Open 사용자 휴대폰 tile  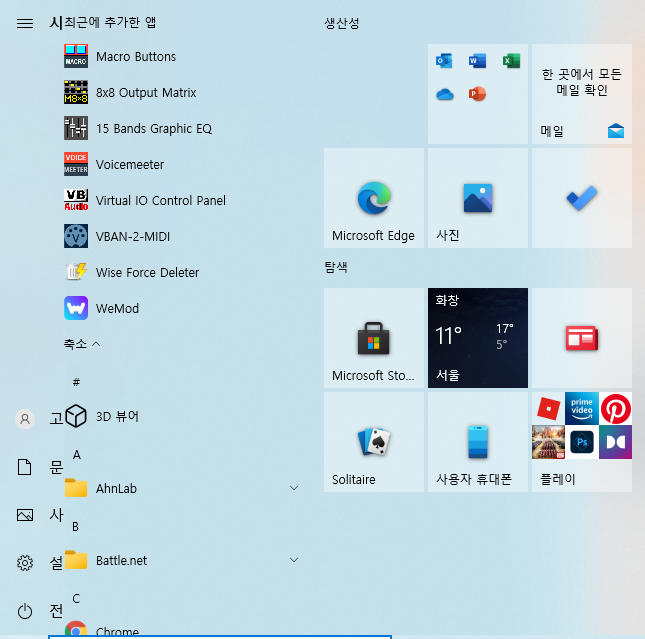click(478, 442)
